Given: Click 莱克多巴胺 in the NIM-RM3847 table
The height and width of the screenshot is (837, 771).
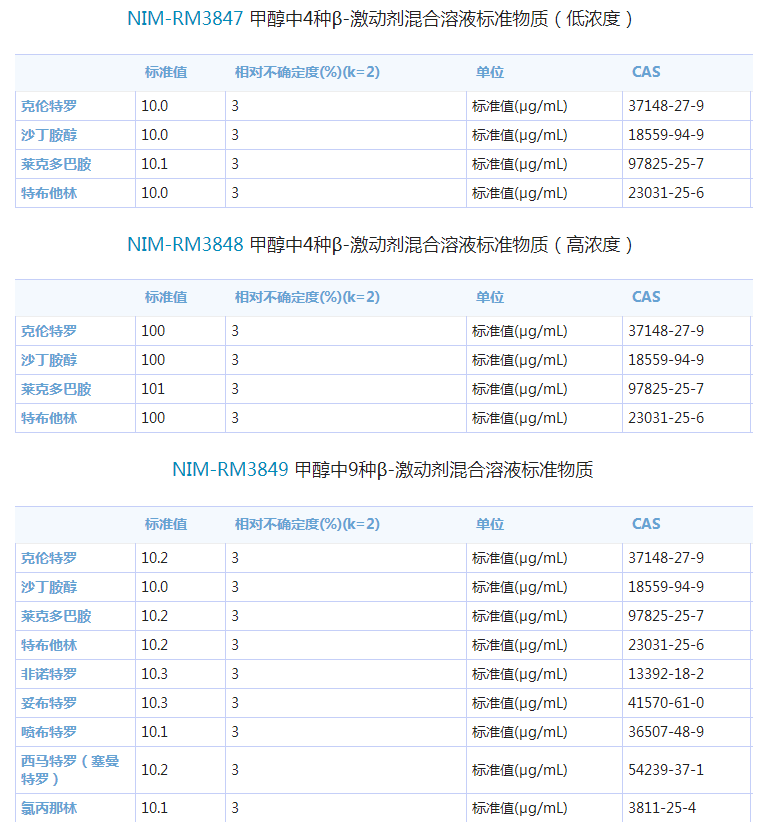Looking at the screenshot, I should (x=56, y=164).
